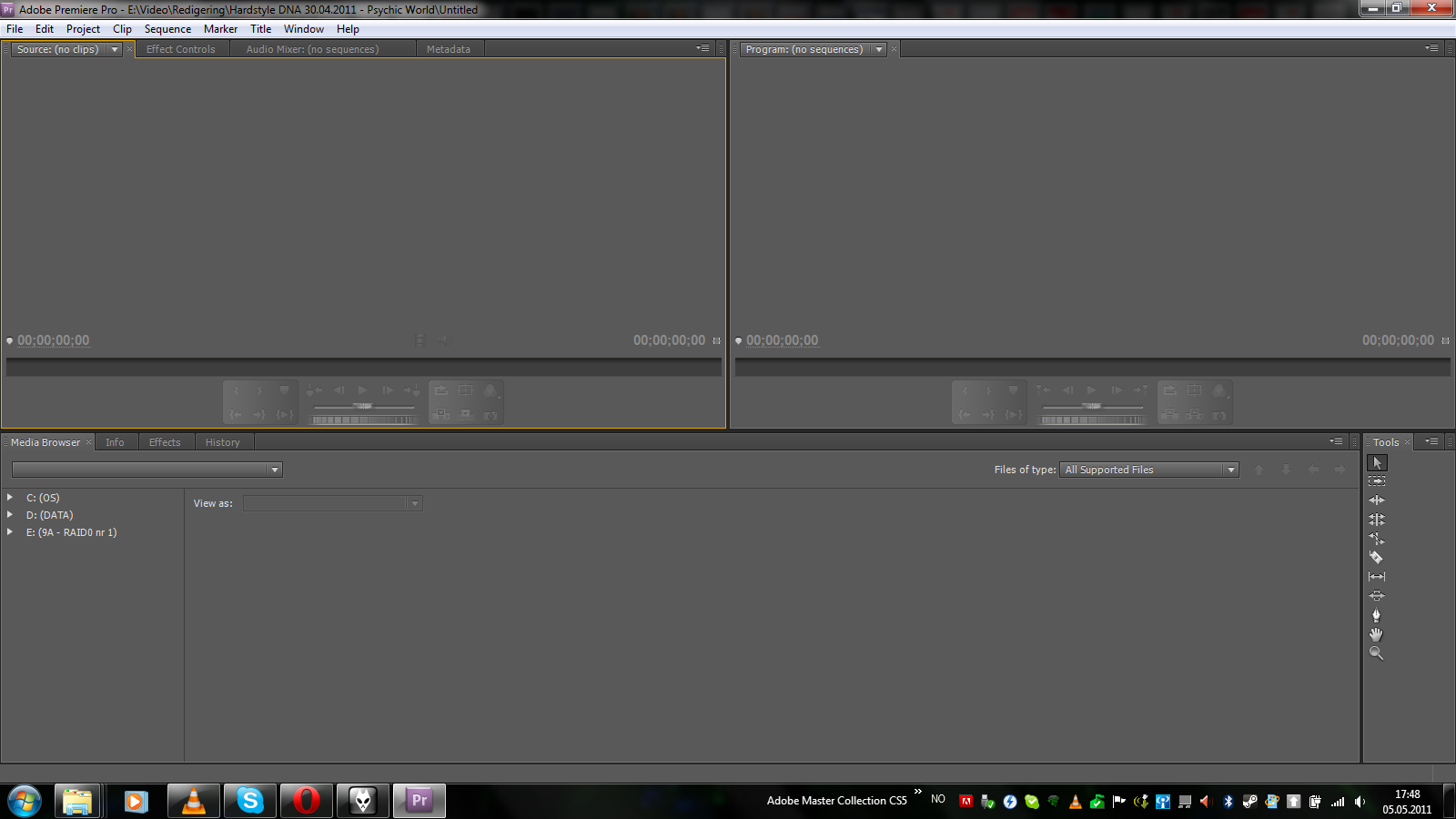Click Export Frame camera in Source monitor
Viewport: 1456px width, 819px height.
(490, 415)
